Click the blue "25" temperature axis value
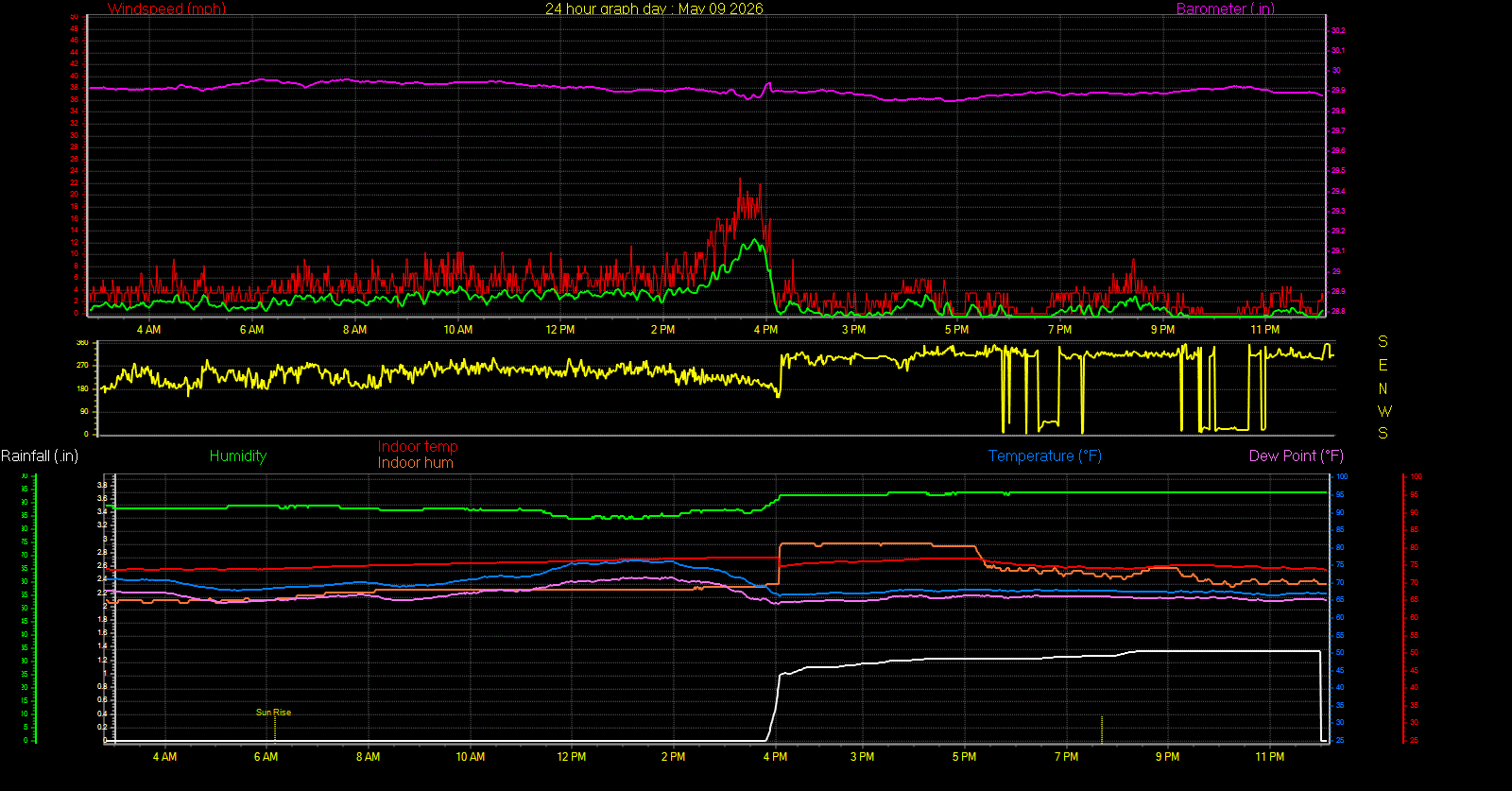 (1339, 740)
